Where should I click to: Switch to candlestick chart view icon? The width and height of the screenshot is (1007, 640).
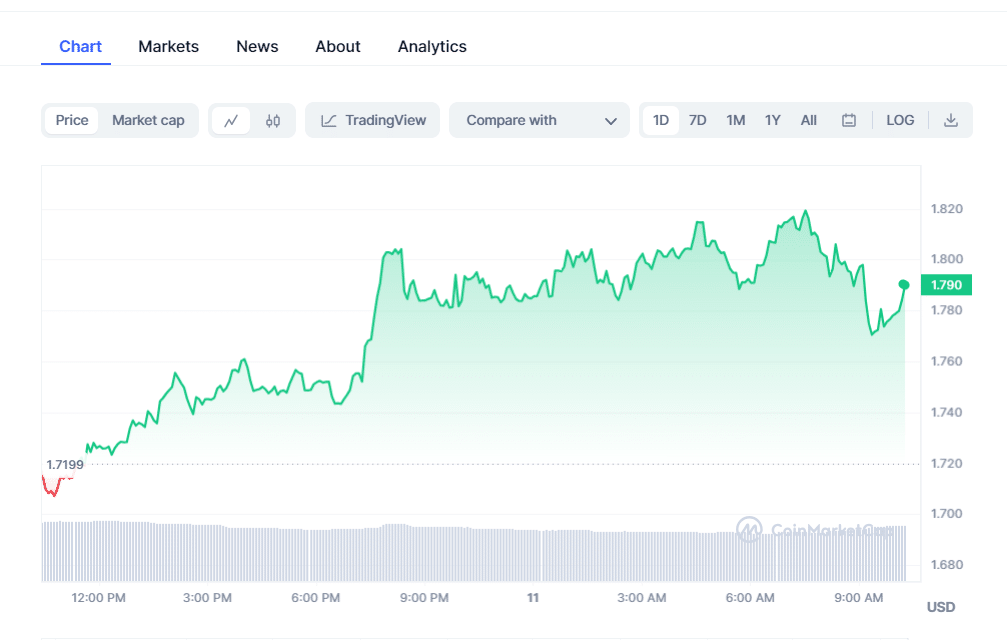click(273, 120)
